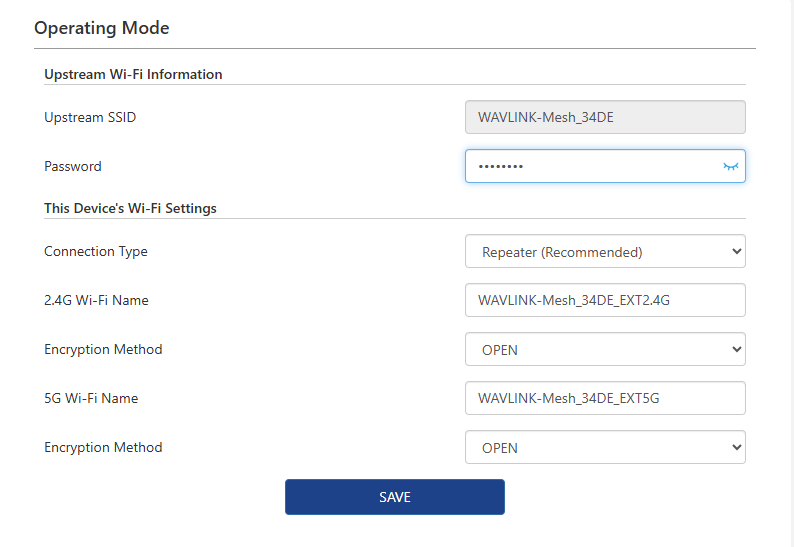Click the Upstream SSID label
The height and width of the screenshot is (547, 794).
90,118
